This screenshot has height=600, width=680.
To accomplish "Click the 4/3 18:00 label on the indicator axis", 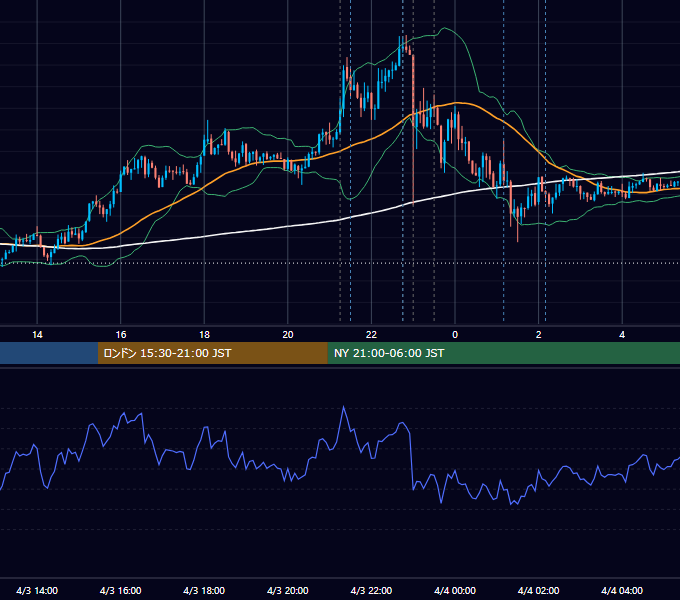I will pyautogui.click(x=204, y=590).
